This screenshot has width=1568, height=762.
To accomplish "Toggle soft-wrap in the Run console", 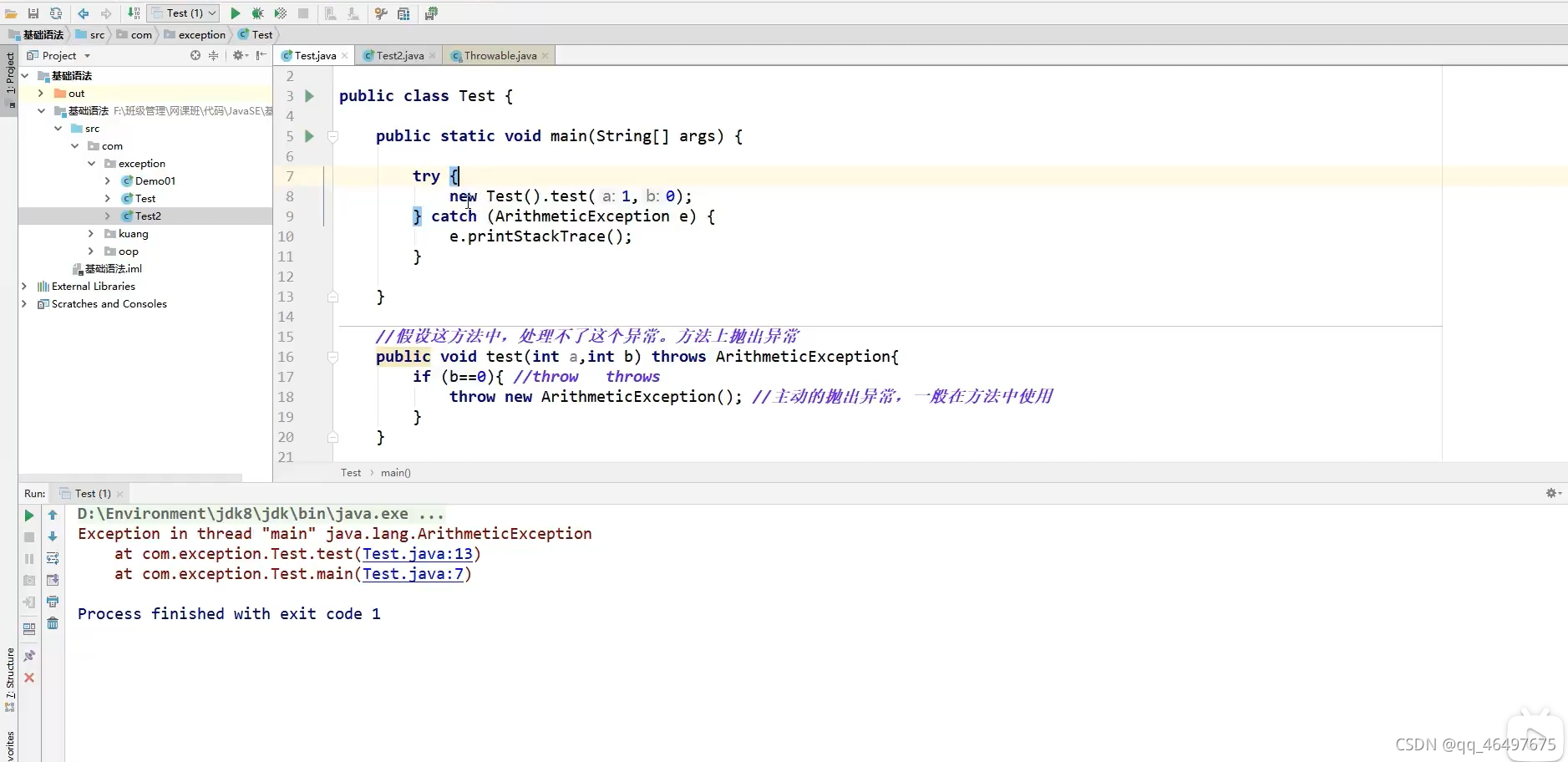I will tap(53, 558).
